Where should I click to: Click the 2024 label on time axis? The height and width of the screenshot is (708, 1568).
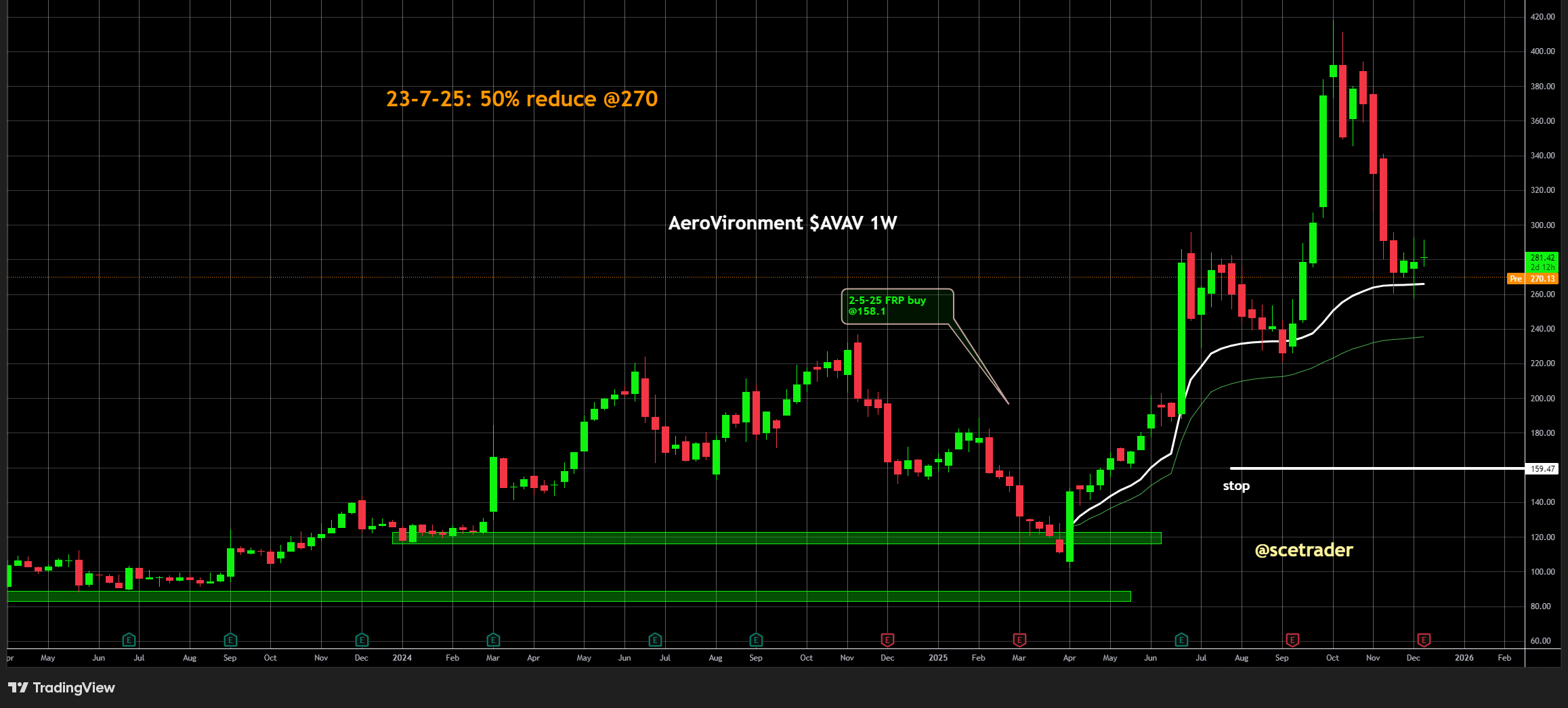[x=402, y=658]
